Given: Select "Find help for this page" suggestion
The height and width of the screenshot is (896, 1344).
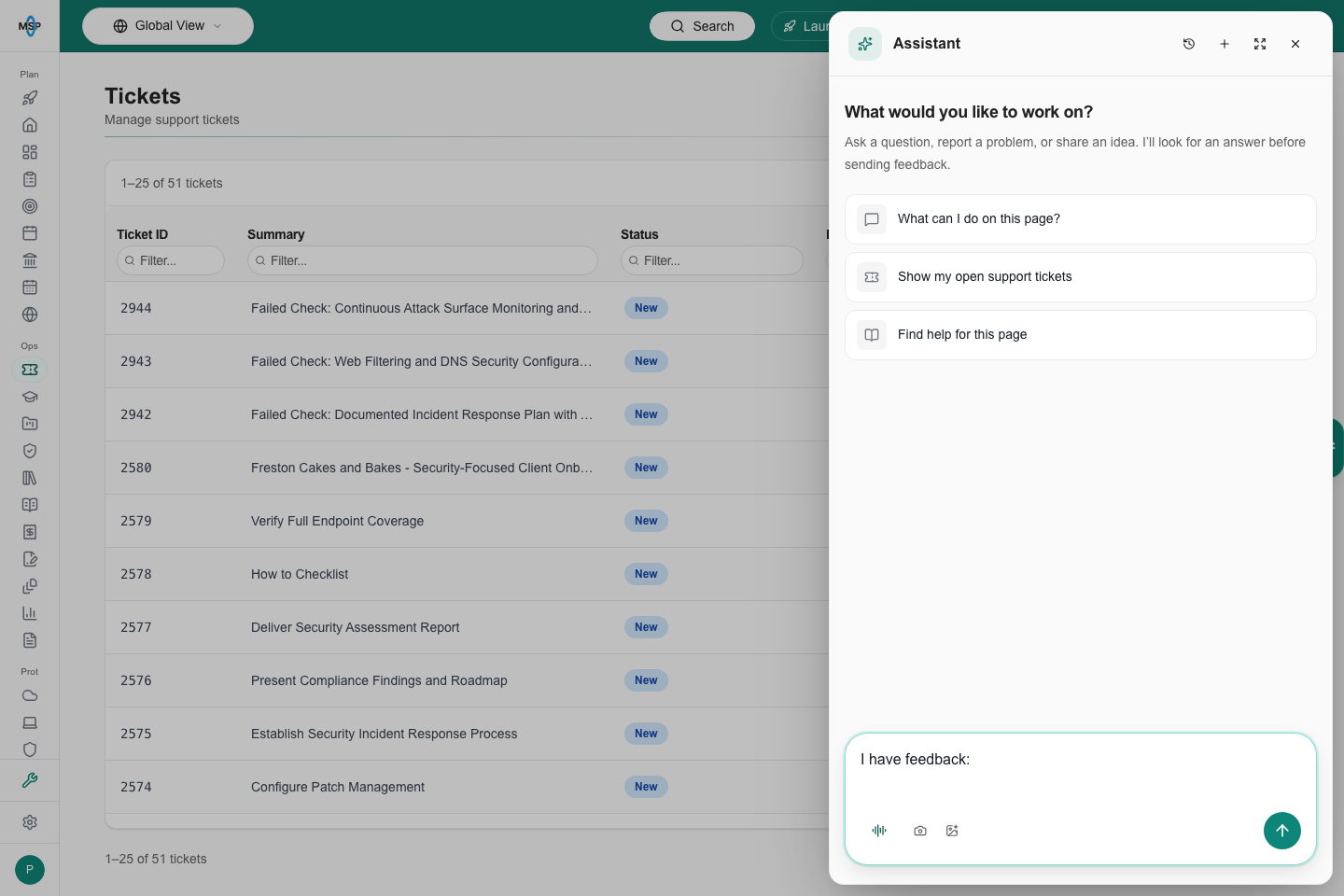Looking at the screenshot, I should [1081, 335].
